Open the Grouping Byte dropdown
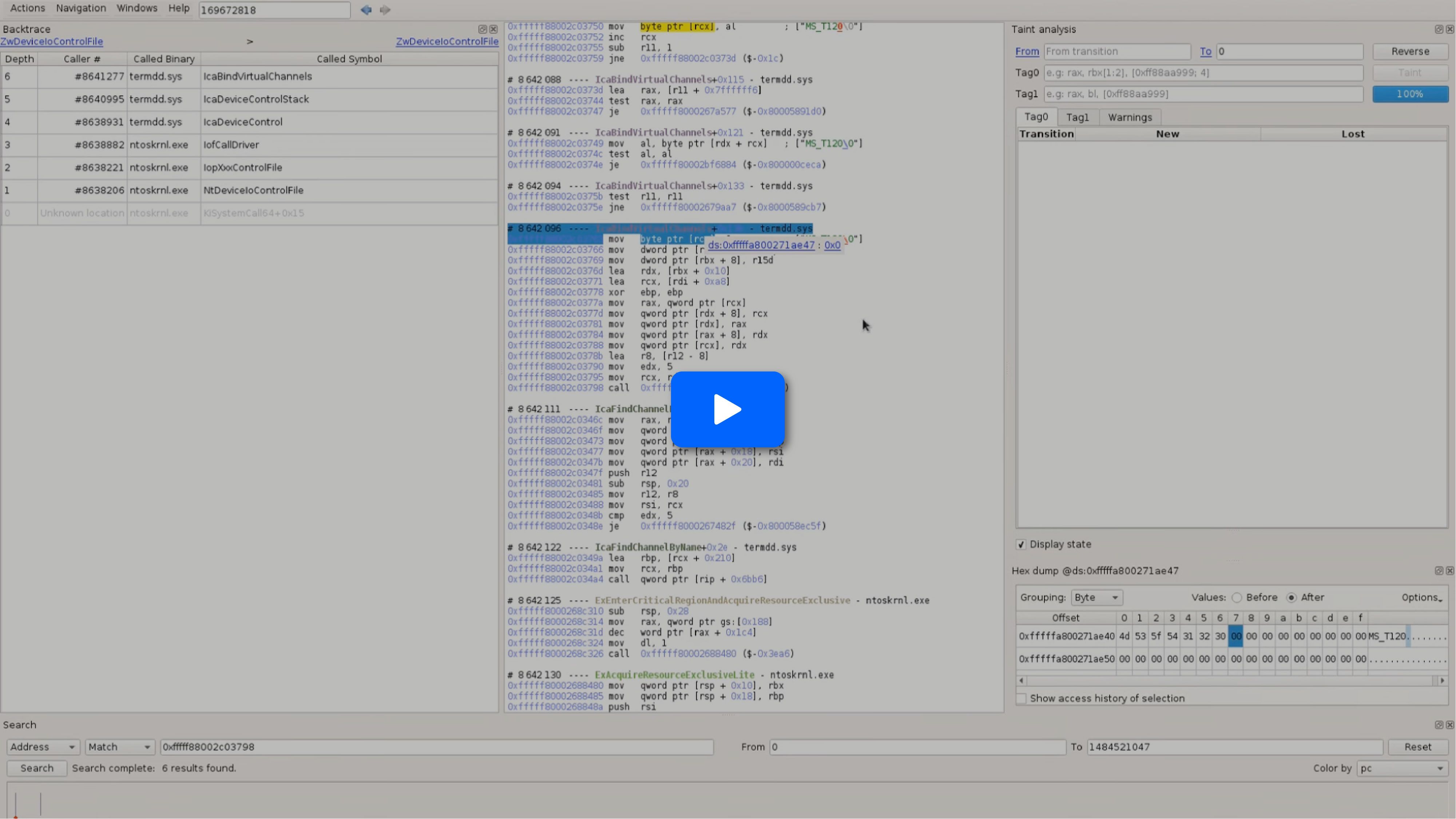Image resolution: width=1456 pixels, height=819 pixels. (x=1096, y=597)
